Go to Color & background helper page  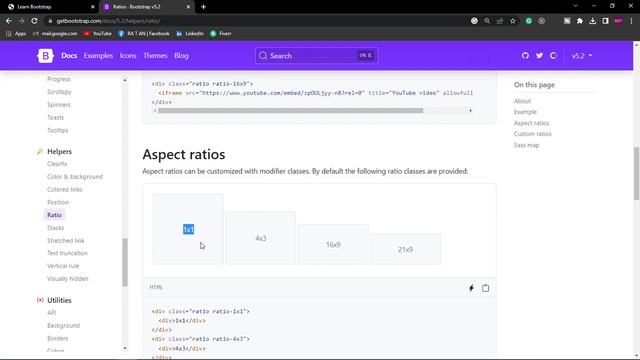click(x=75, y=177)
